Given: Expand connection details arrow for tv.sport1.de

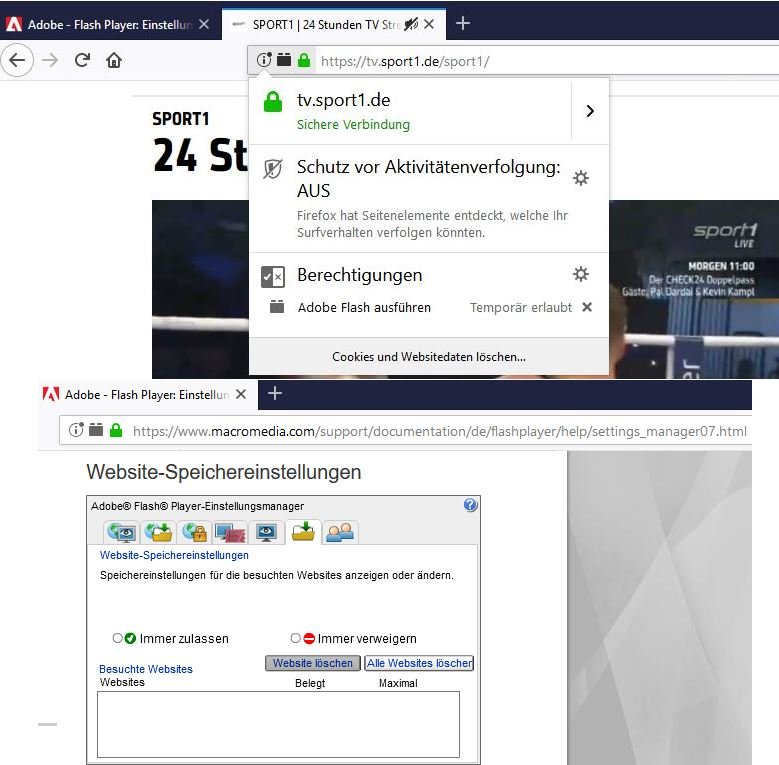Looking at the screenshot, I should [589, 111].
